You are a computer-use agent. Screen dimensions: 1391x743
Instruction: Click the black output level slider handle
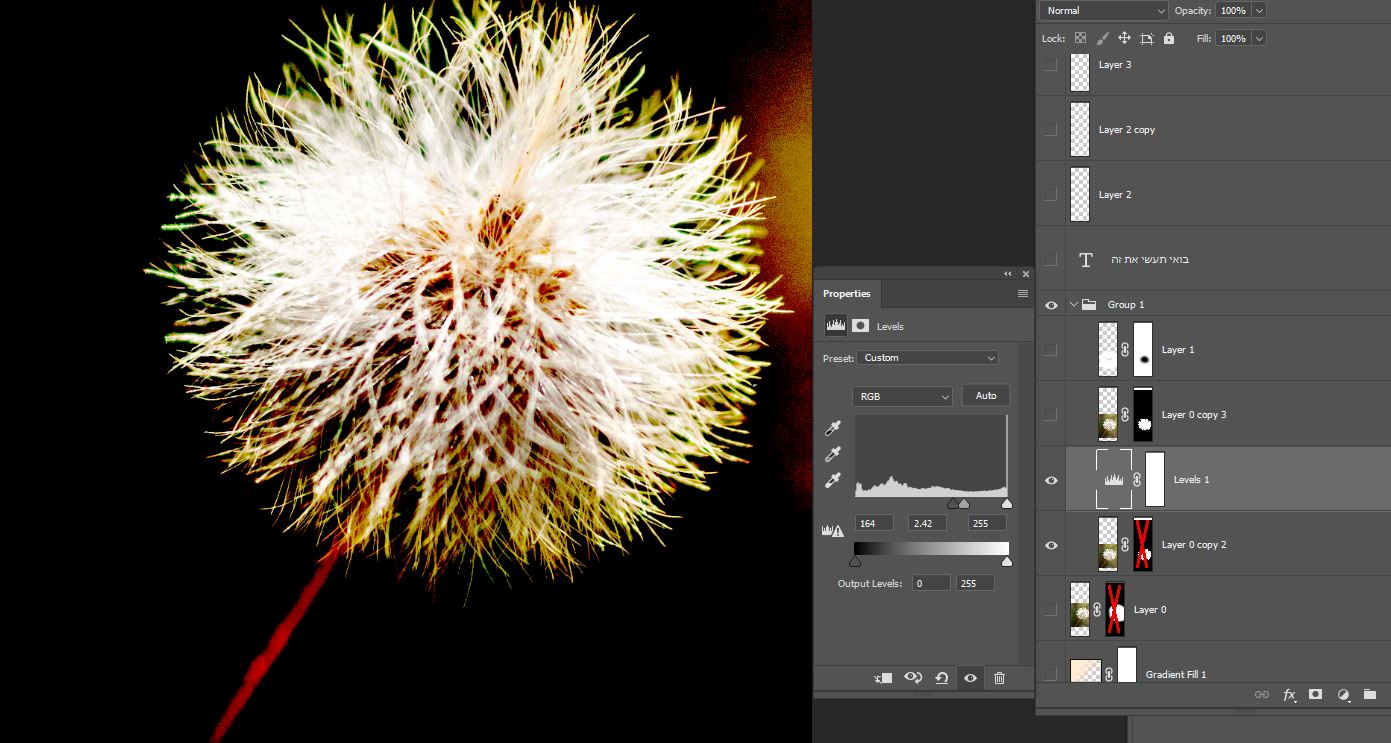855,562
